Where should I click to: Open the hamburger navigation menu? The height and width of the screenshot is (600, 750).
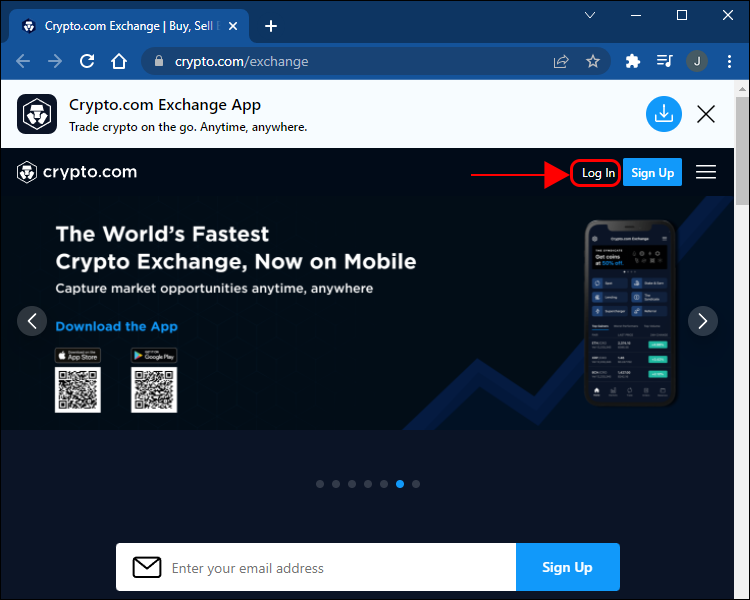[706, 172]
